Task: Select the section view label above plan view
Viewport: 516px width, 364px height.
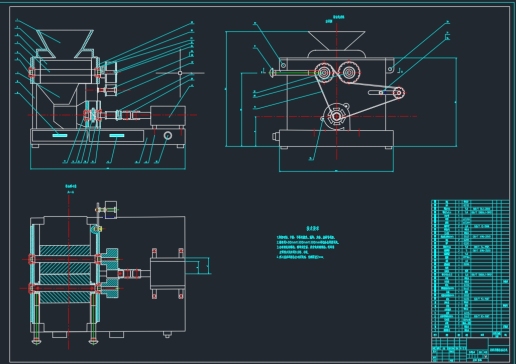Action: coord(71,189)
